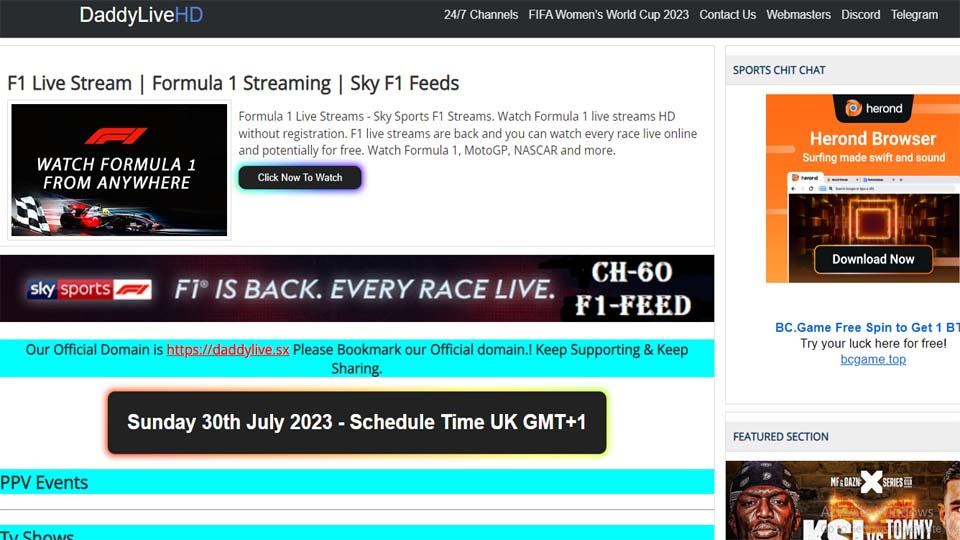The image size is (960, 540).
Task: Click the Herond browser logo icon
Action: coord(853,108)
